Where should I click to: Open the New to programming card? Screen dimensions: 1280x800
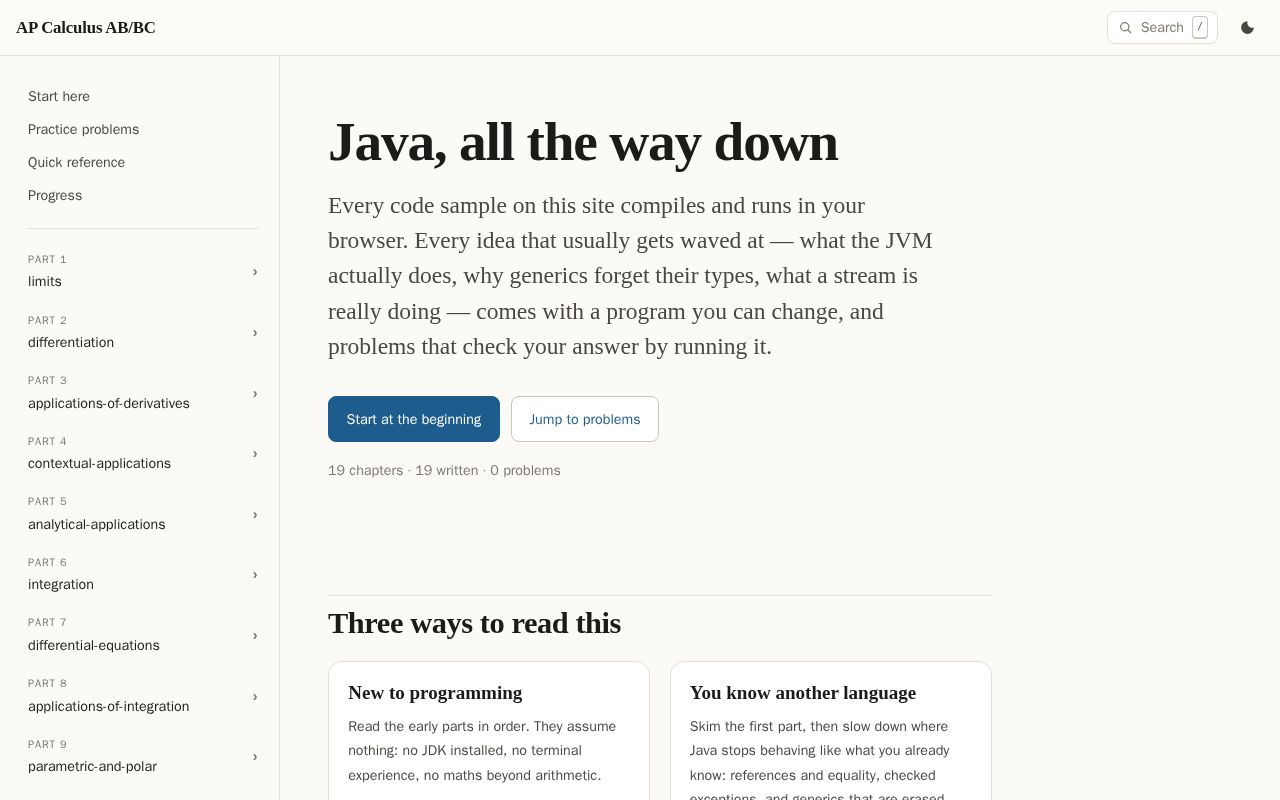pyautogui.click(x=489, y=730)
